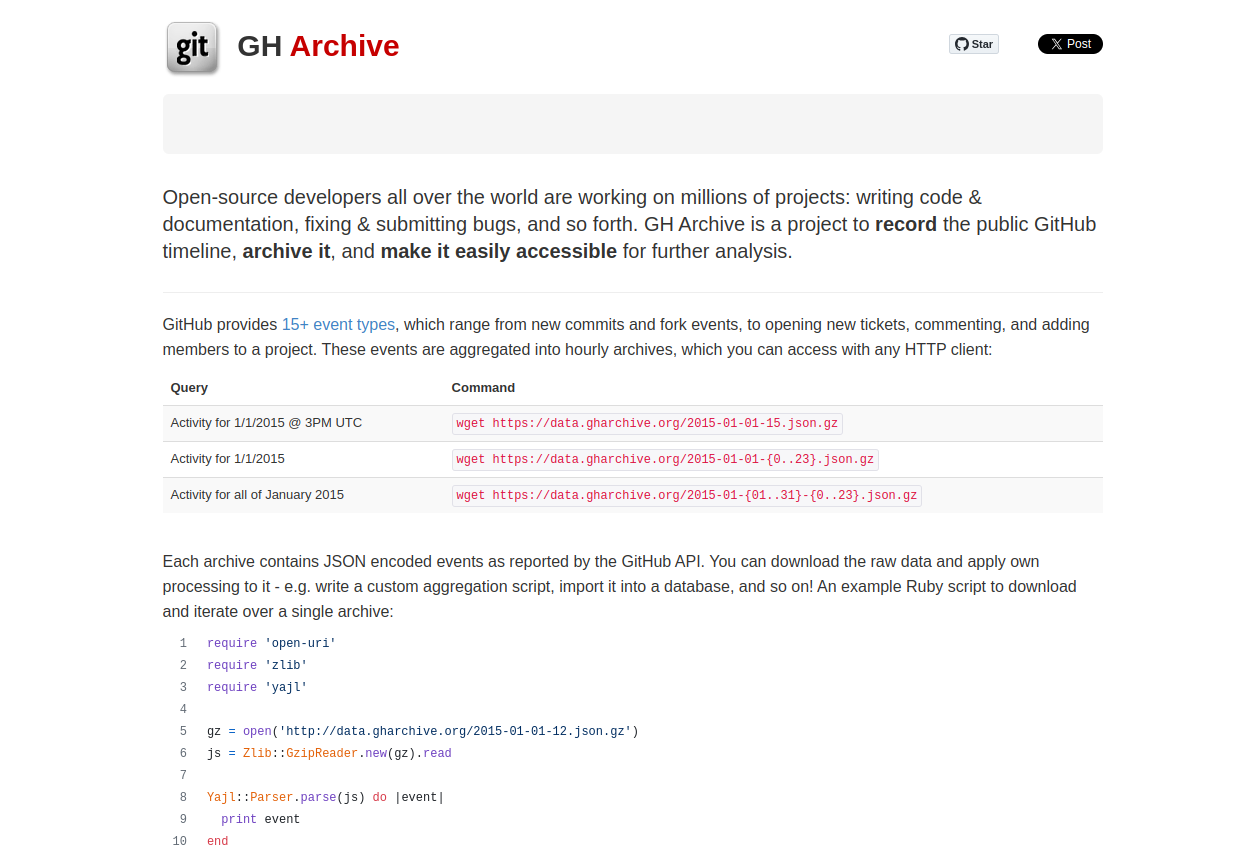Click the "Activity for 1/1/2015 @ 3PM UTC" cell
This screenshot has height=848, width=1241.
pos(266,423)
